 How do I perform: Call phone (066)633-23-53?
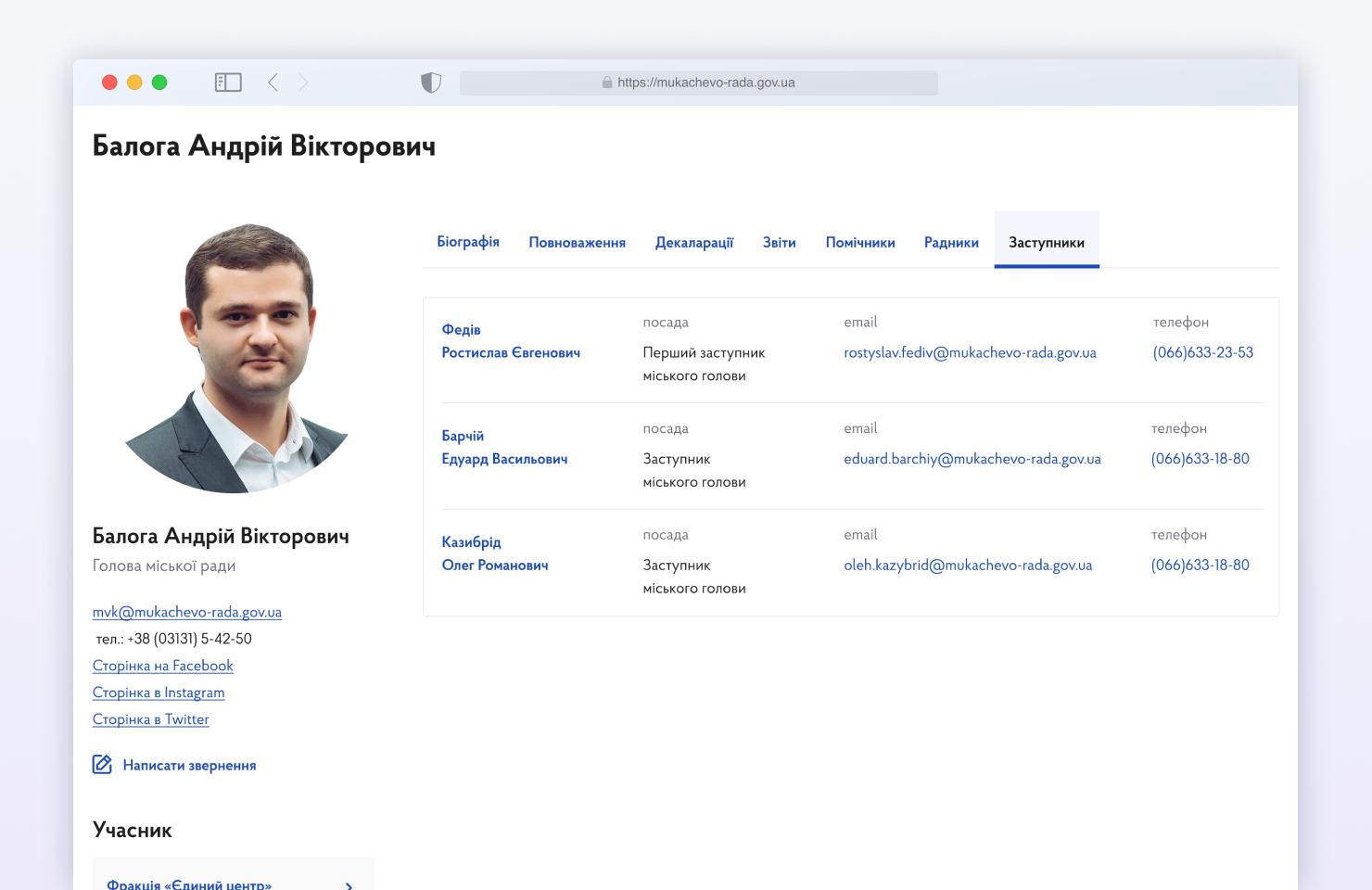tap(1203, 352)
